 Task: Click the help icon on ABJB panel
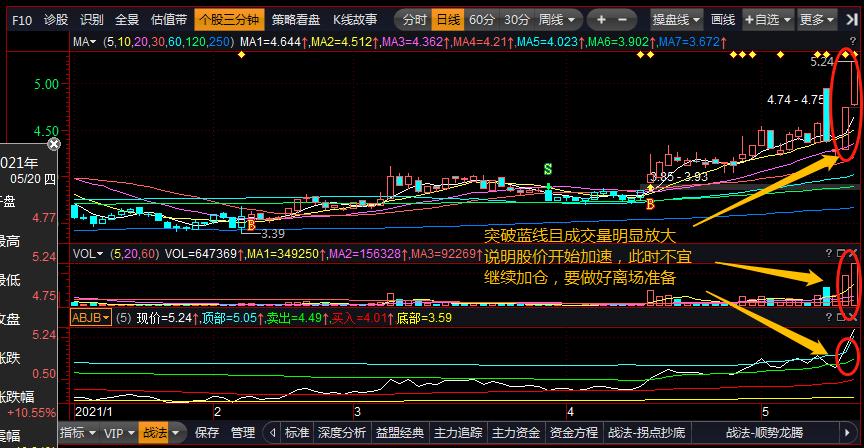tap(829, 317)
